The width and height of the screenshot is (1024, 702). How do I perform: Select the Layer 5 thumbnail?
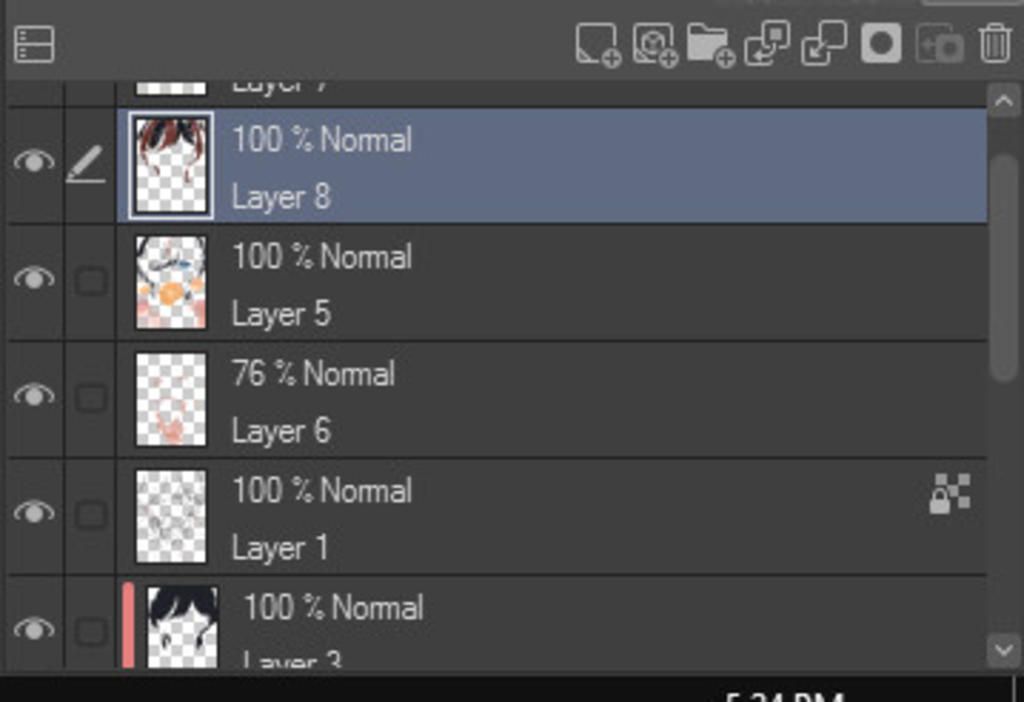[171, 282]
